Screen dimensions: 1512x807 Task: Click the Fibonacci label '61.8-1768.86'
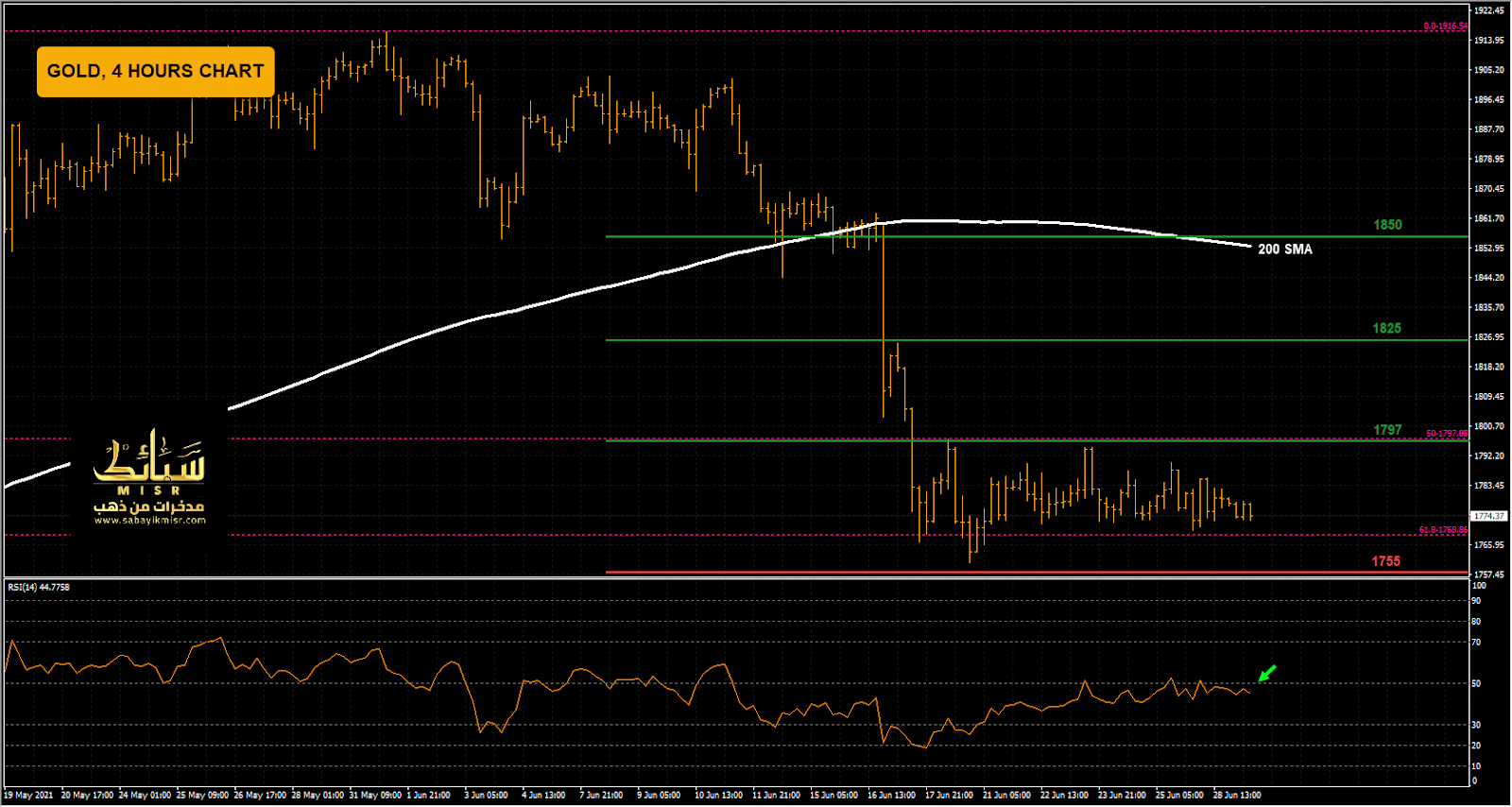pyautogui.click(x=1444, y=530)
